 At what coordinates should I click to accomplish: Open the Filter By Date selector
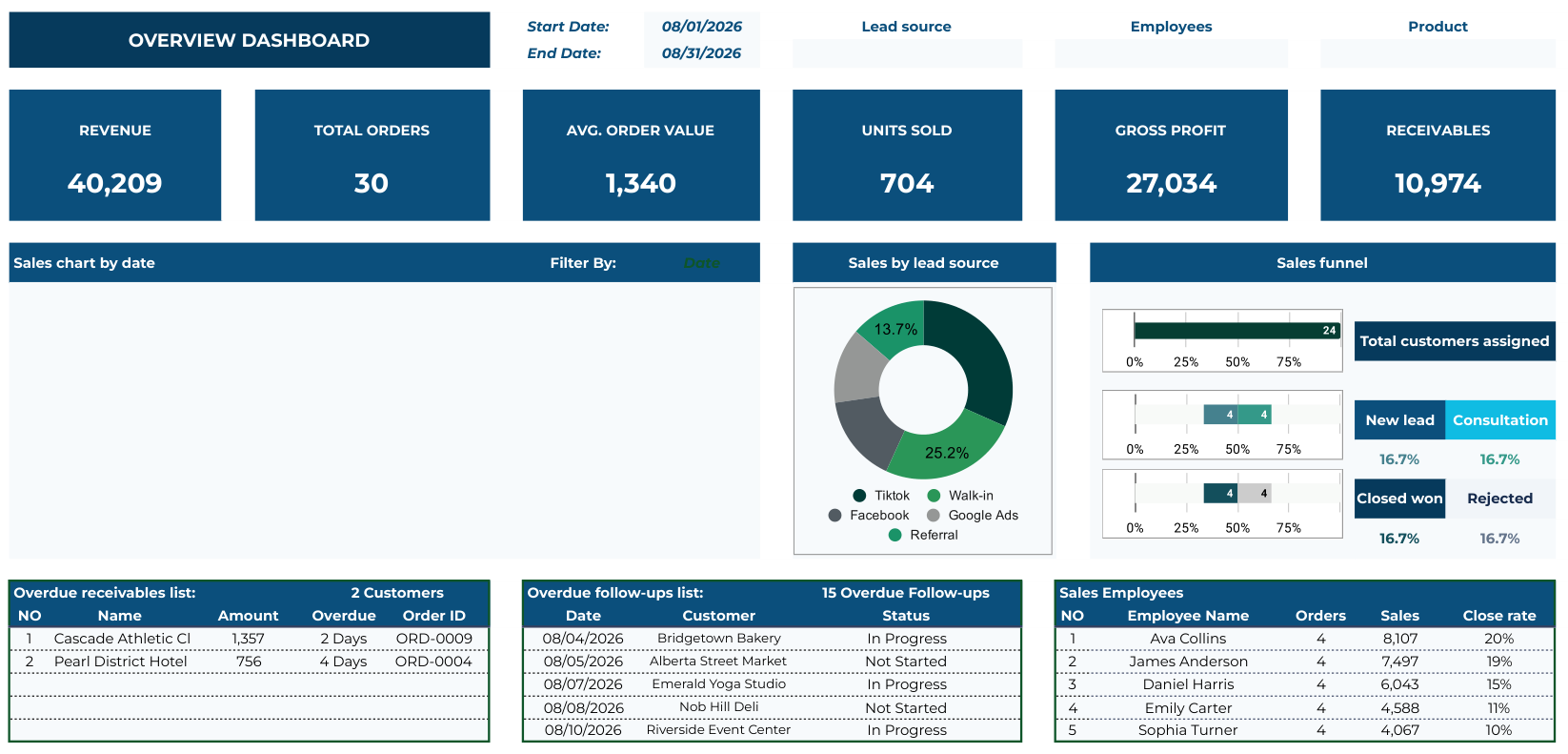point(702,263)
